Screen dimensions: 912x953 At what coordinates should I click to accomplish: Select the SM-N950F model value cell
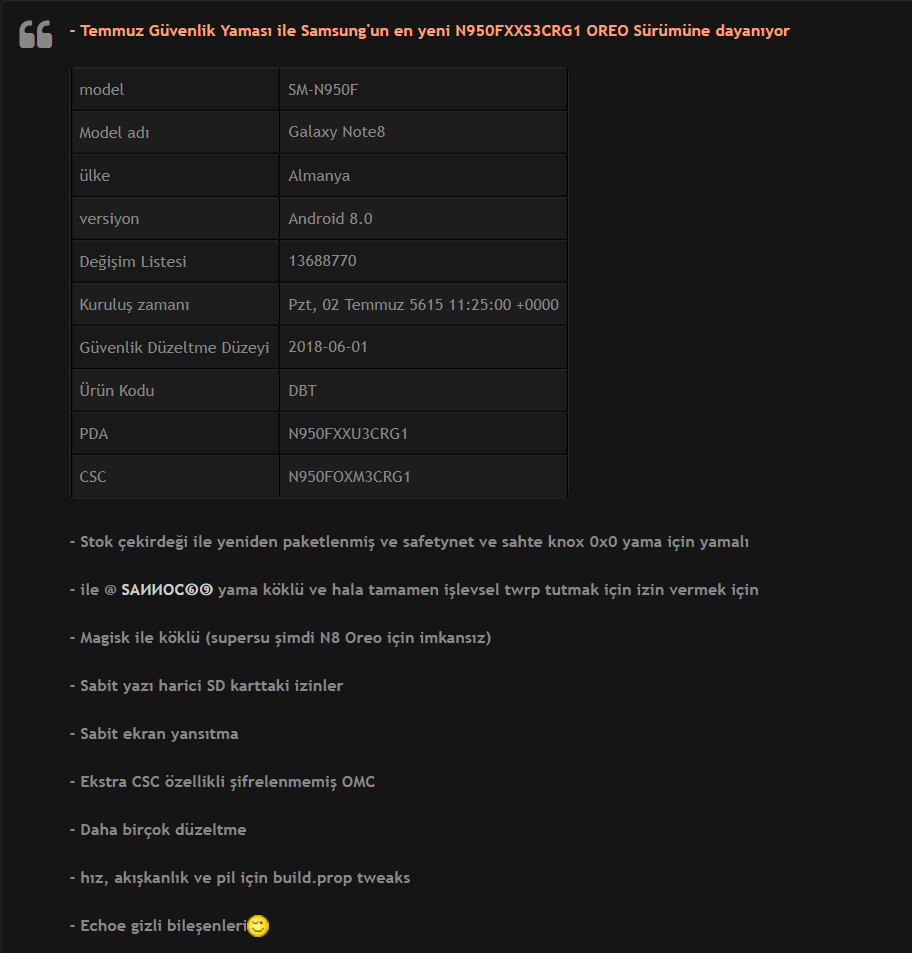(423, 89)
